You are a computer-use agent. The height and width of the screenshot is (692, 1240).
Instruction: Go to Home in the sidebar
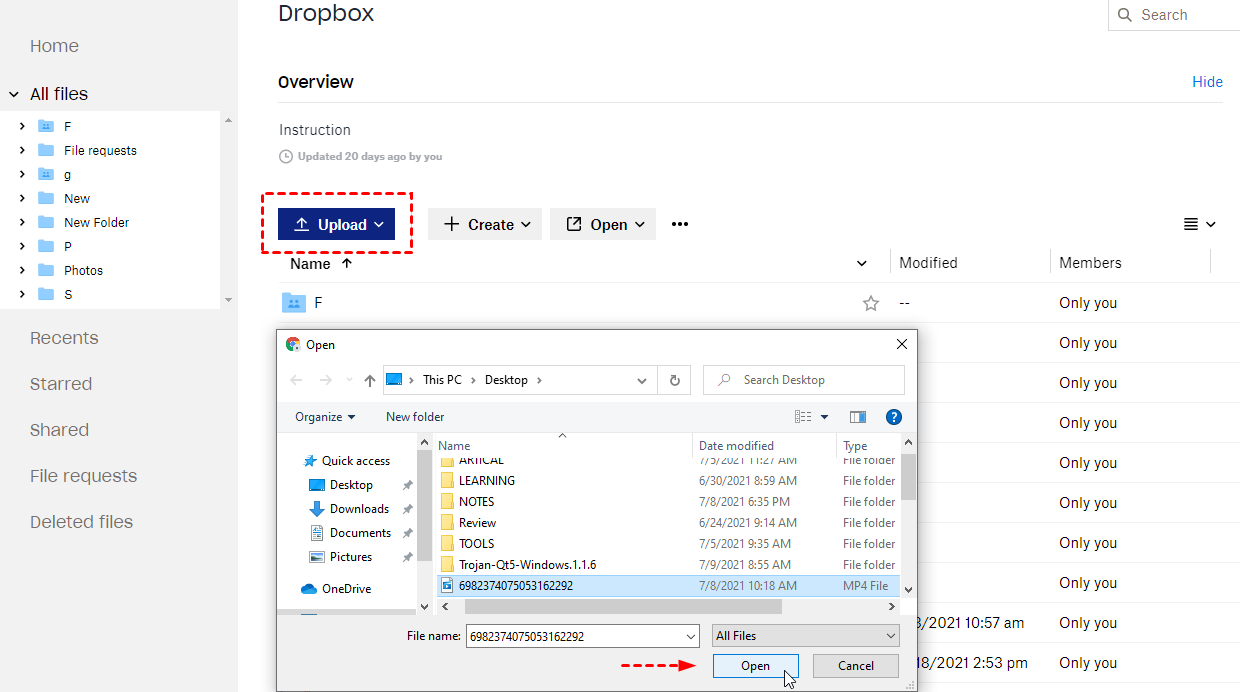tap(54, 46)
